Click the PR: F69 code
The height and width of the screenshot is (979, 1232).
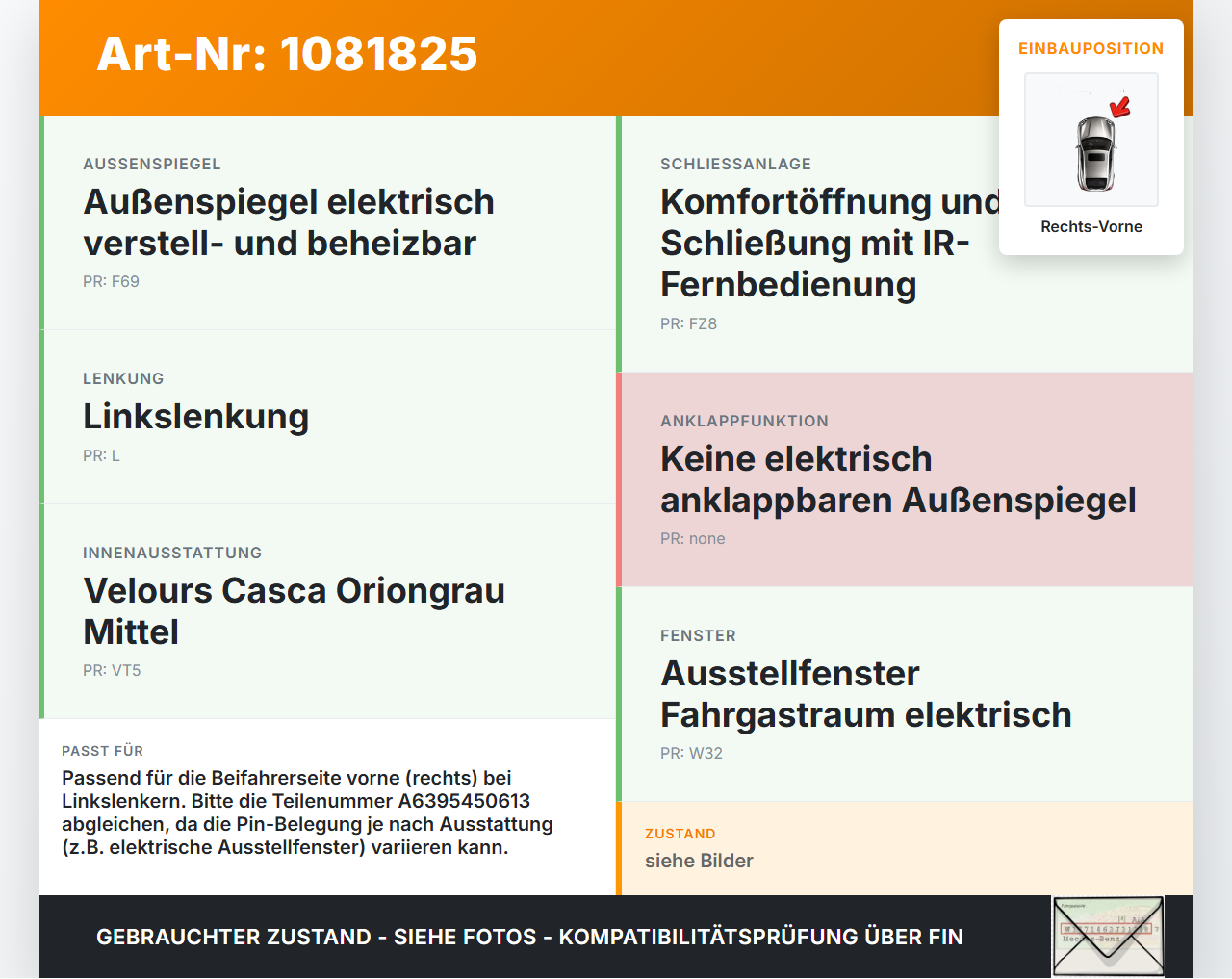click(111, 281)
